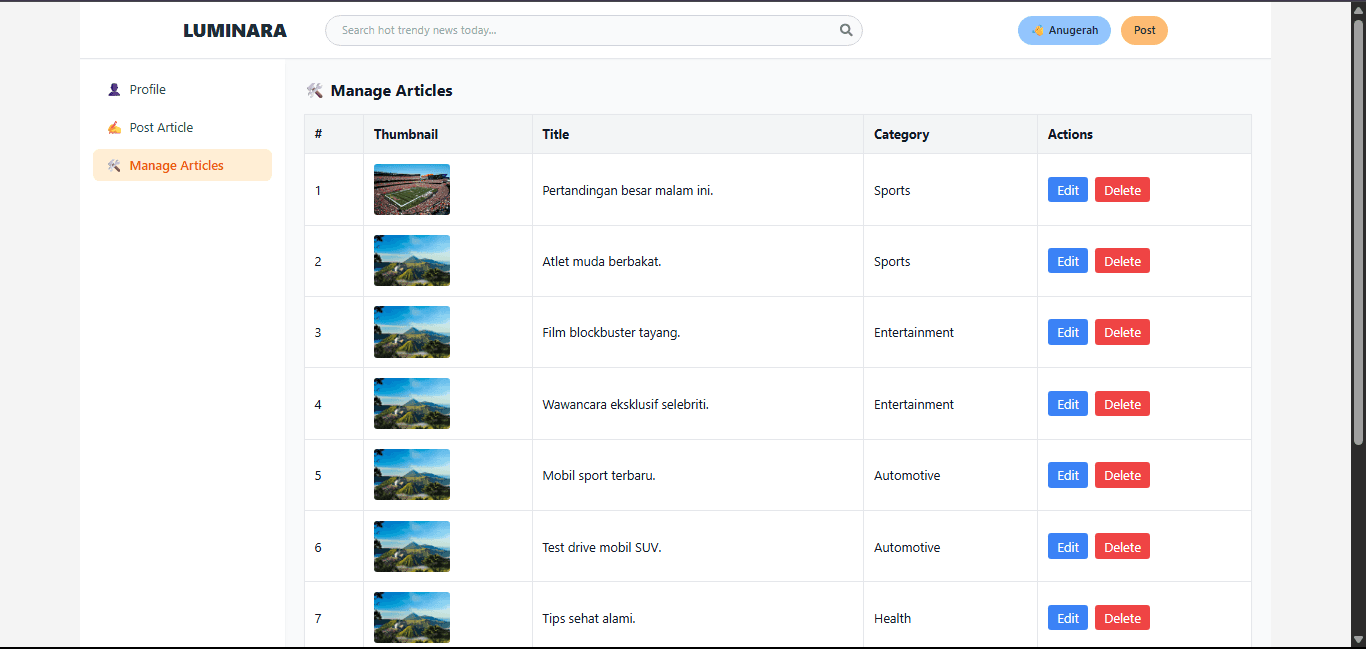This screenshot has width=1366, height=649.
Task: Click into the hot trendy news search field
Action: [x=585, y=30]
